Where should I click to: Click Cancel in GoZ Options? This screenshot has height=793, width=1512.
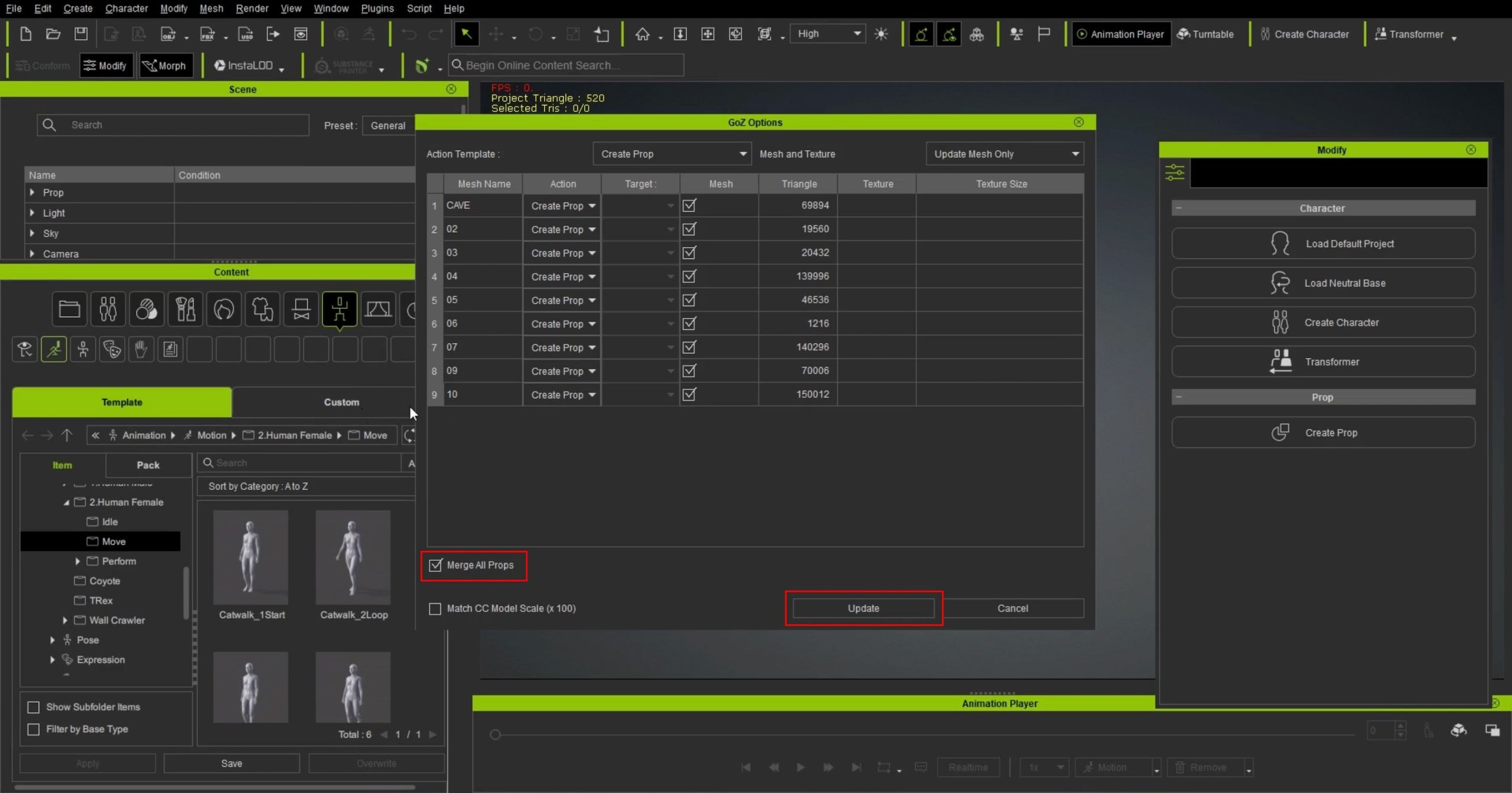(1012, 608)
